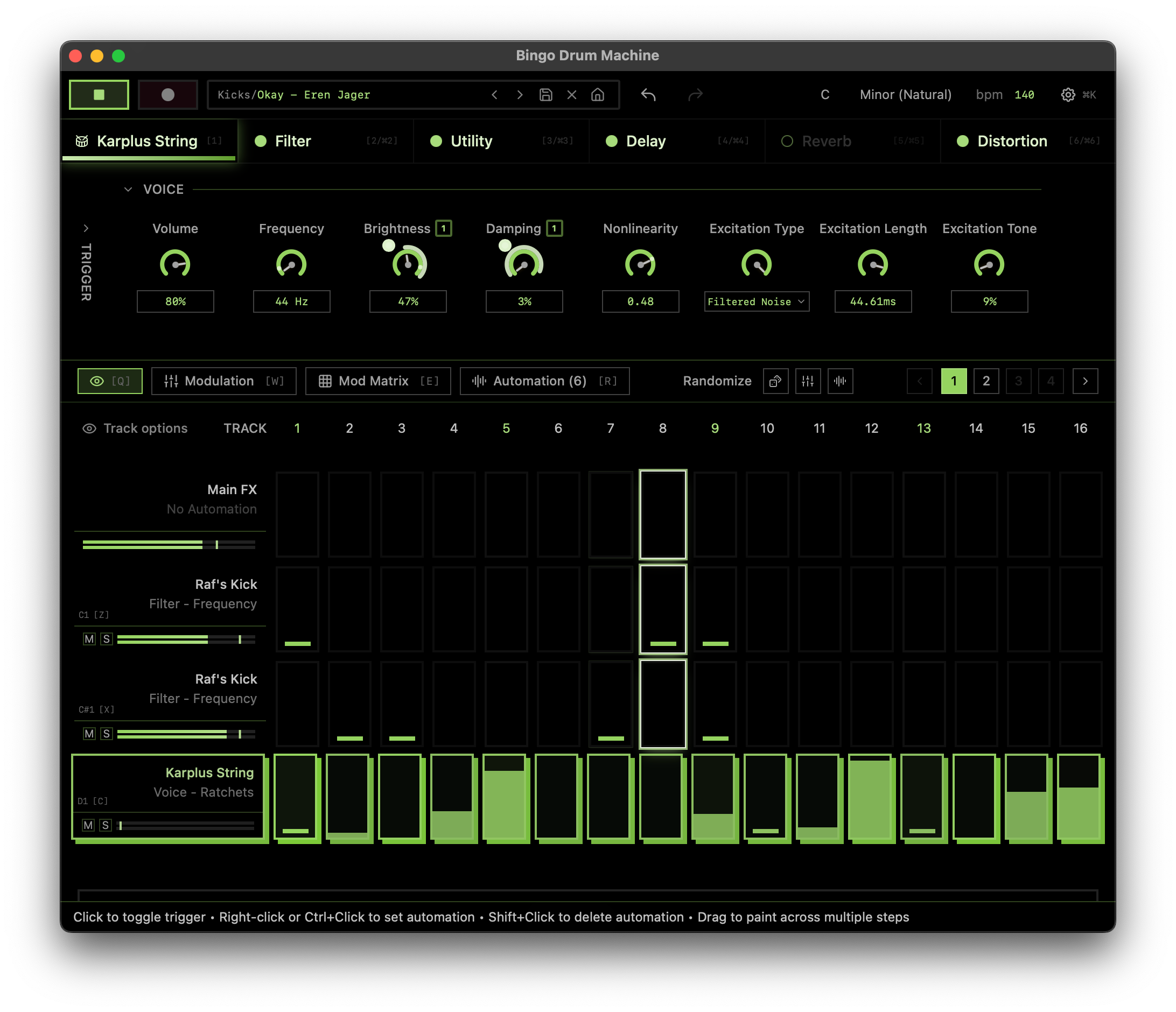Solo the Raf's Kick C1 track

point(106,639)
